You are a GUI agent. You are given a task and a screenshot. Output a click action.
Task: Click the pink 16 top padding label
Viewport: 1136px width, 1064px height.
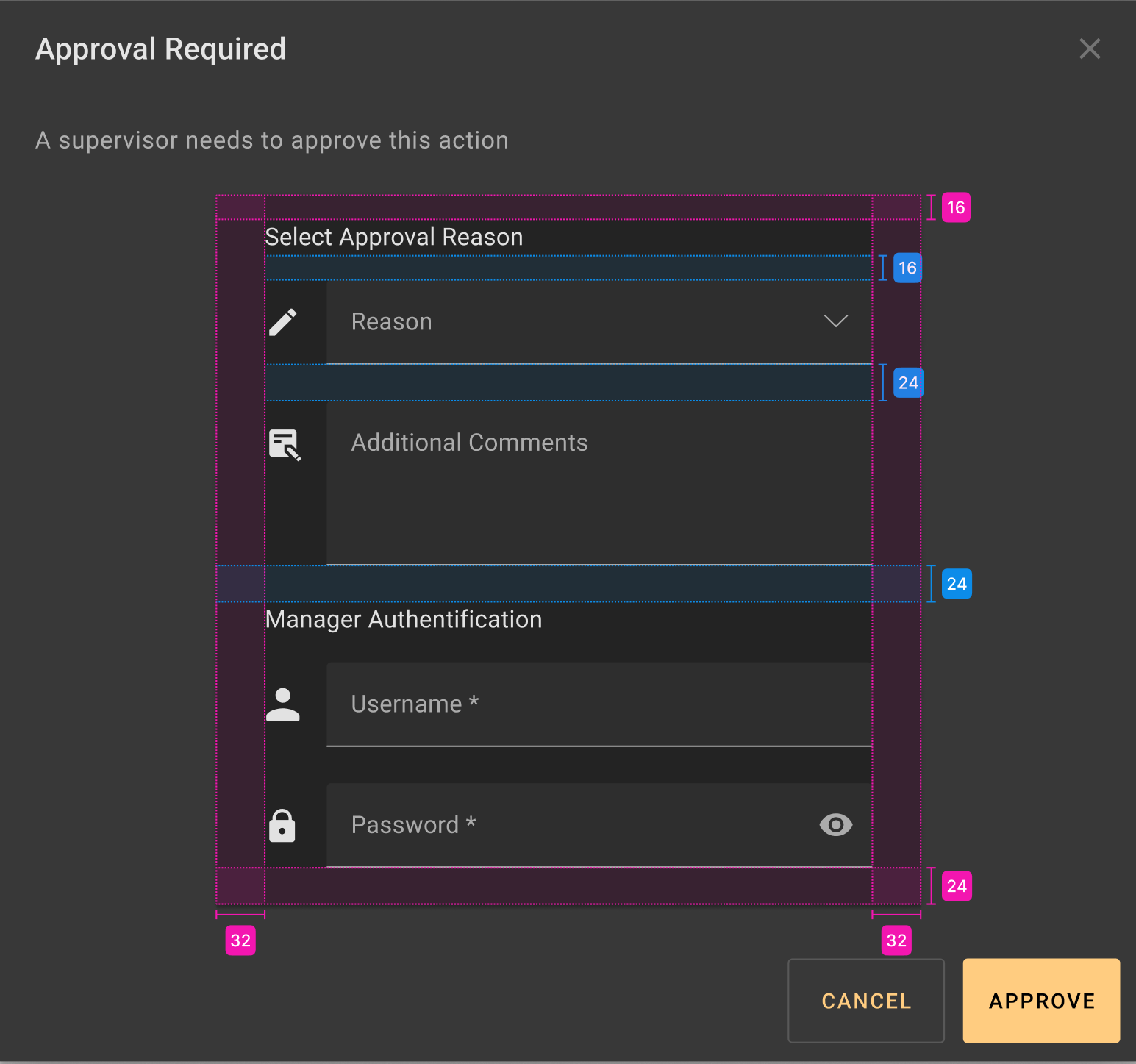(x=956, y=207)
